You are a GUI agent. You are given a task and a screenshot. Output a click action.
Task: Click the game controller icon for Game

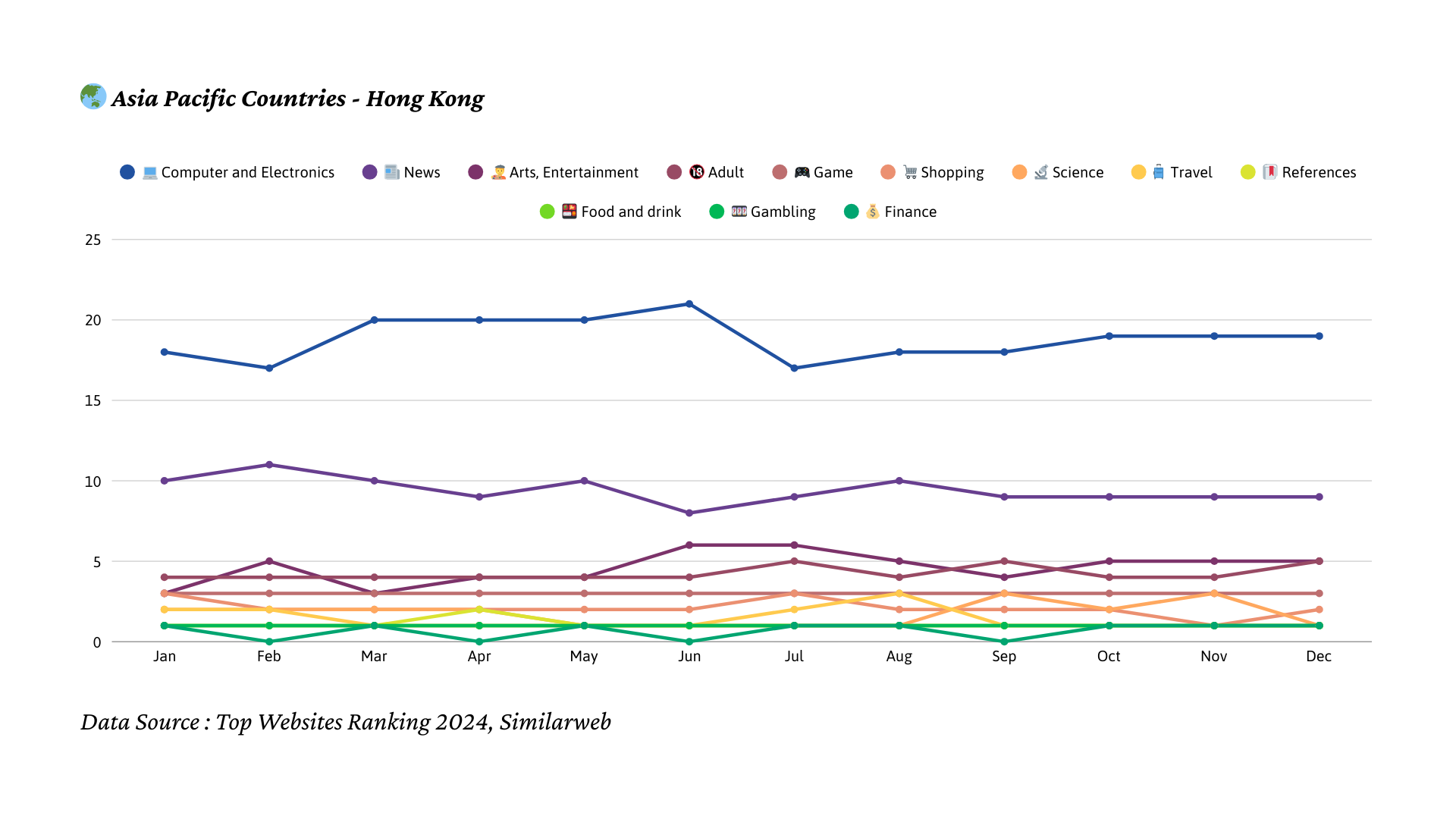click(x=802, y=172)
